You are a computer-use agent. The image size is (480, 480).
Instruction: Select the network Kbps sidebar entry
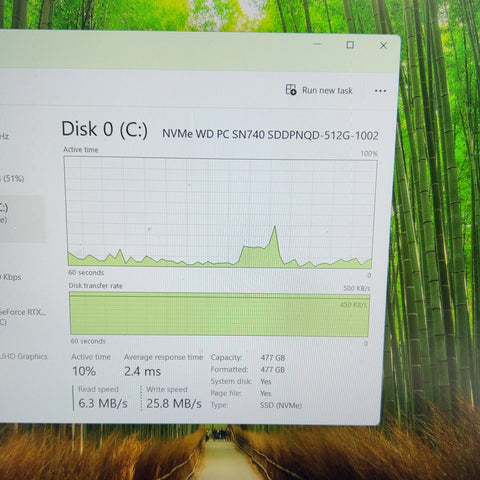pos(11,277)
